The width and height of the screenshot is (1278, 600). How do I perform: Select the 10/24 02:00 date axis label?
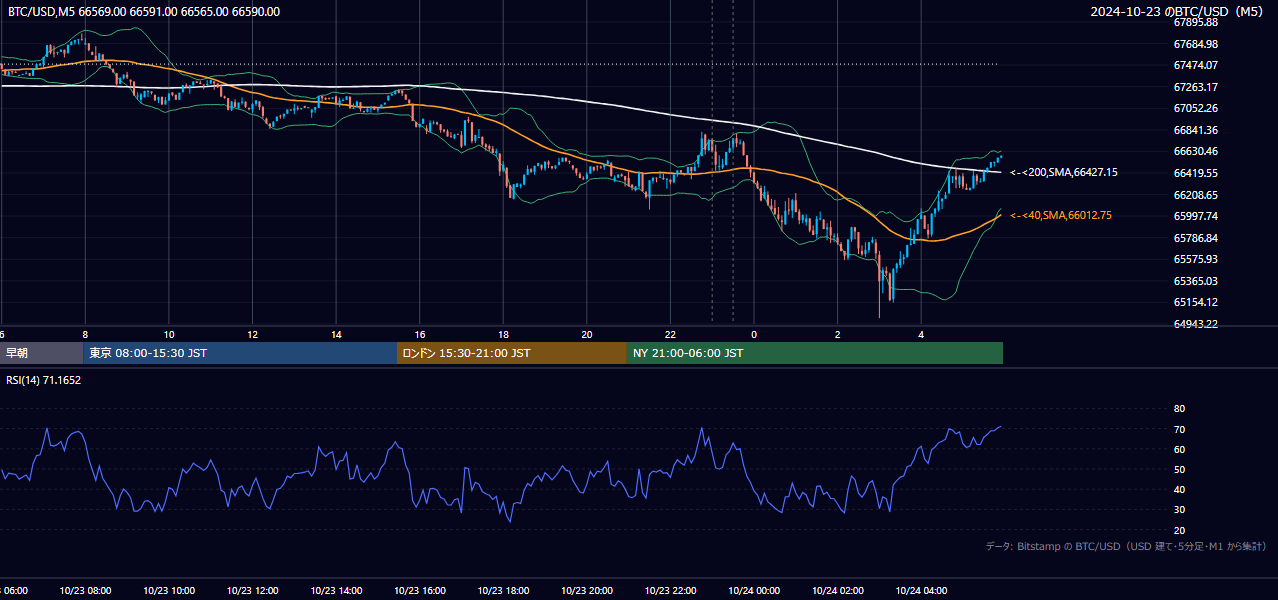pyautogui.click(x=838, y=591)
